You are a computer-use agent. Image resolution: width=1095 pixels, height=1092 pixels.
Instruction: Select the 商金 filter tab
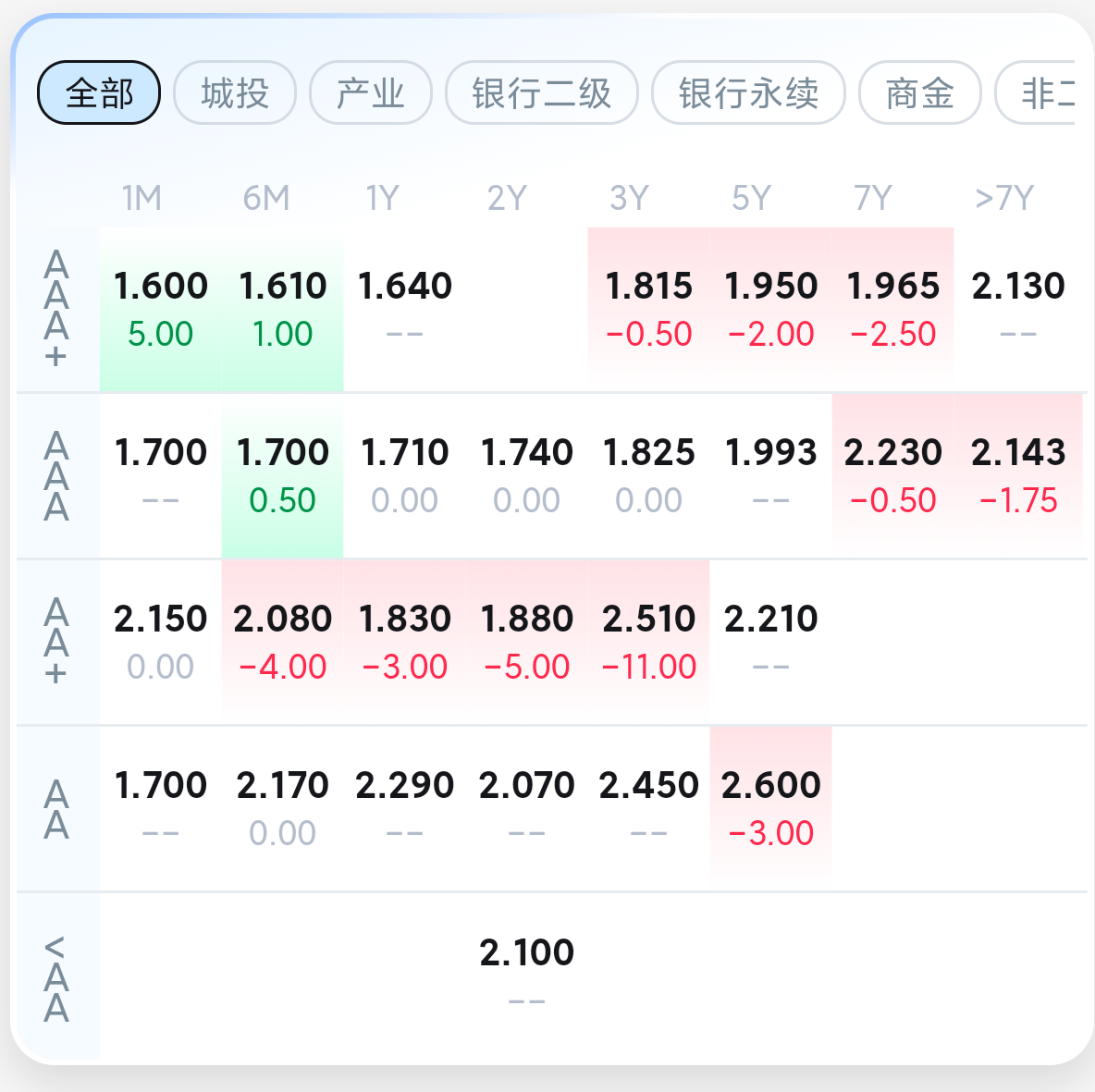coord(919,92)
